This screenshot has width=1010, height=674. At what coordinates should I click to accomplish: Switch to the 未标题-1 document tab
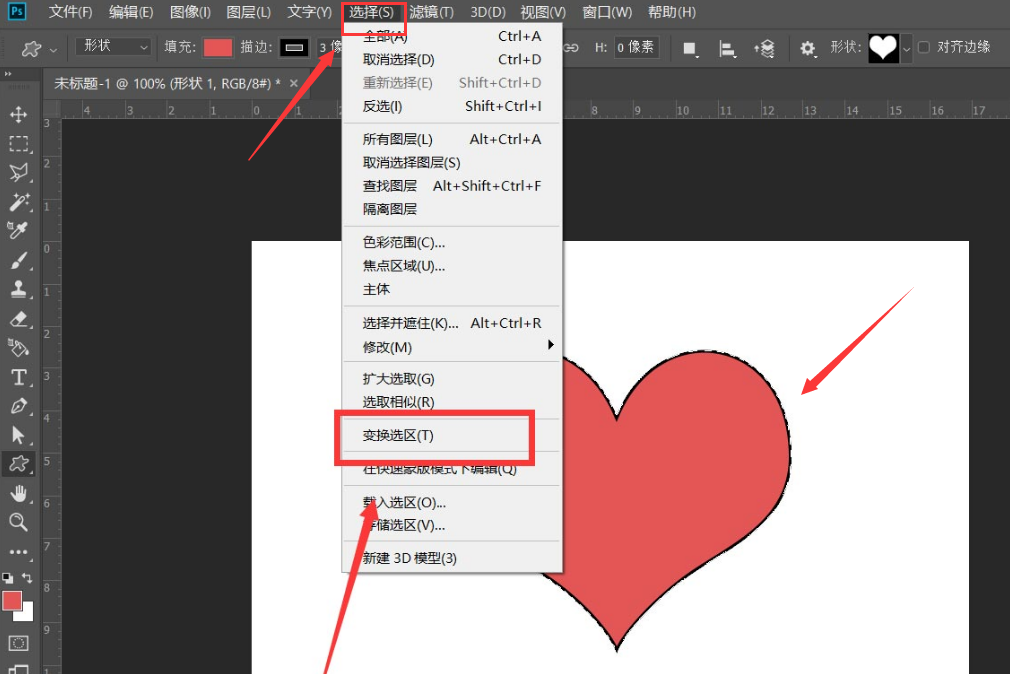(166, 84)
